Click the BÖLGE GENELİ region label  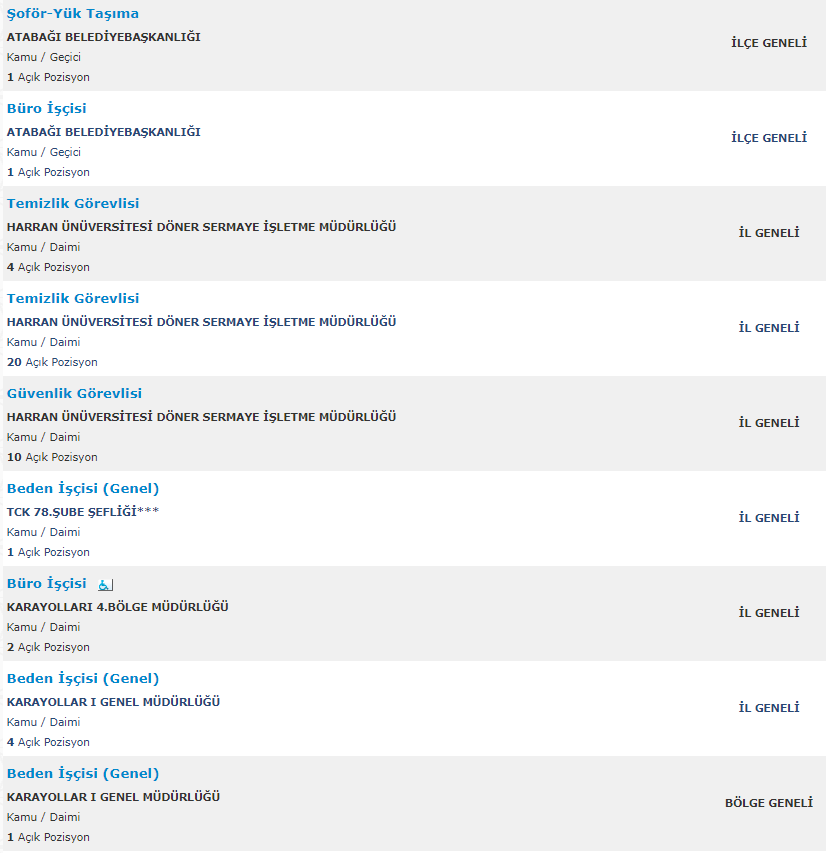[x=769, y=803]
